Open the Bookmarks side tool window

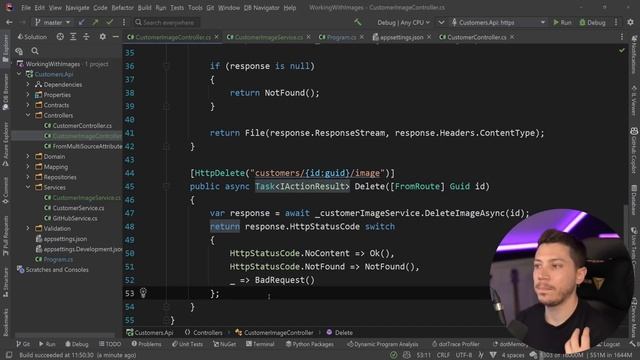(5, 322)
